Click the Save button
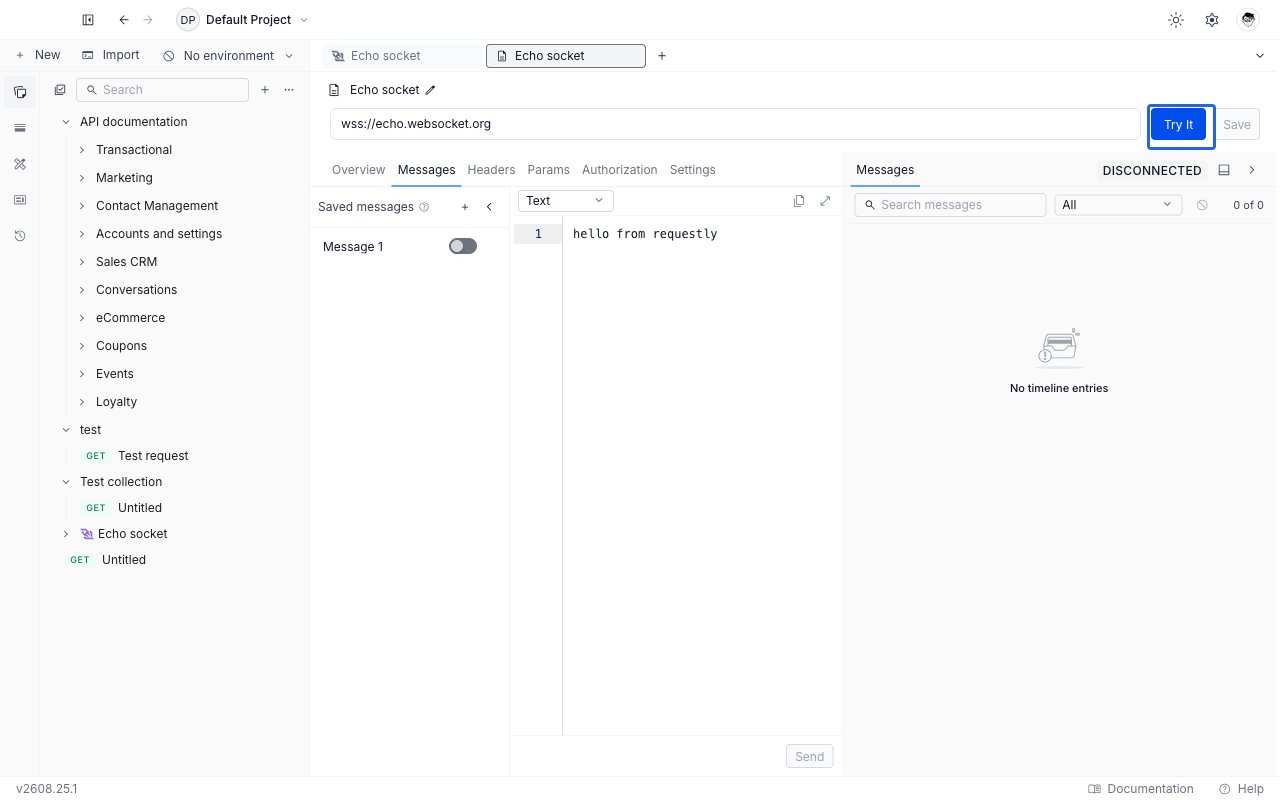Viewport: 1280px width, 800px height. (1237, 125)
